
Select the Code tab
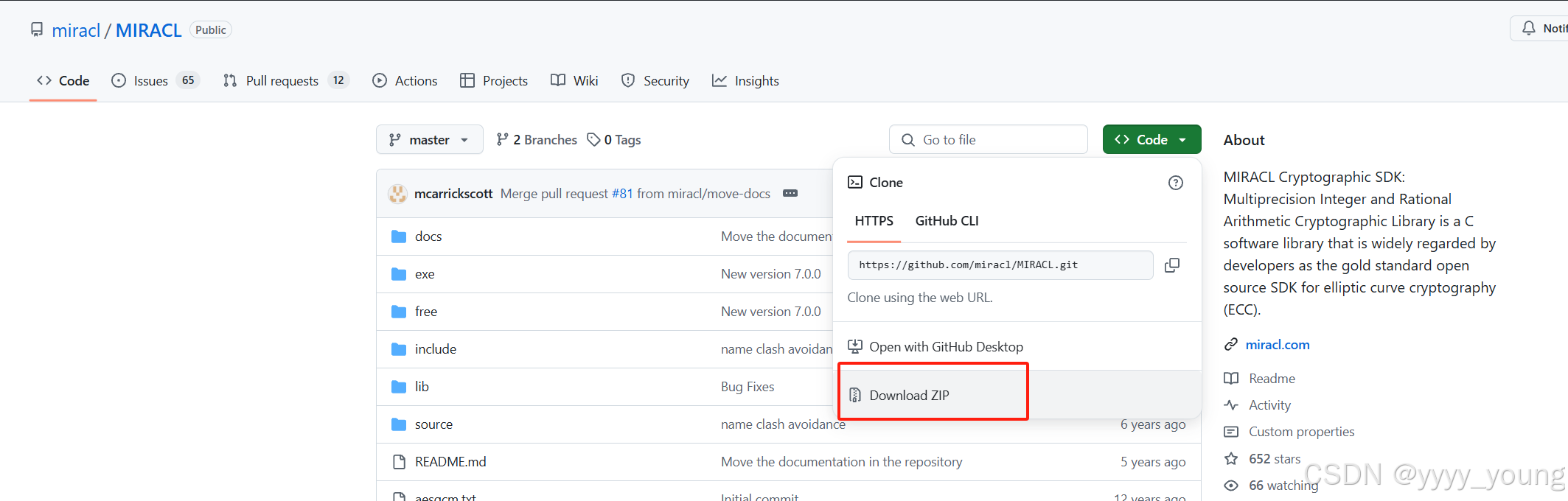63,80
